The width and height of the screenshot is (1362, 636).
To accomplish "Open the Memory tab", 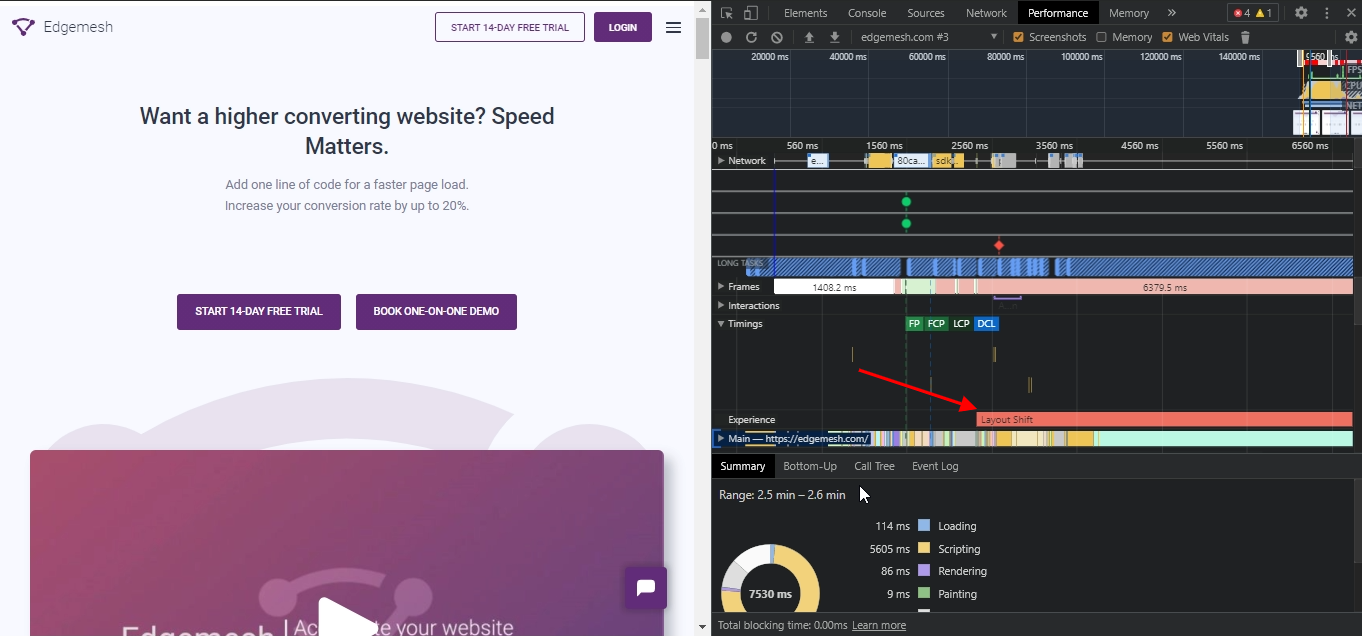I will click(1129, 13).
